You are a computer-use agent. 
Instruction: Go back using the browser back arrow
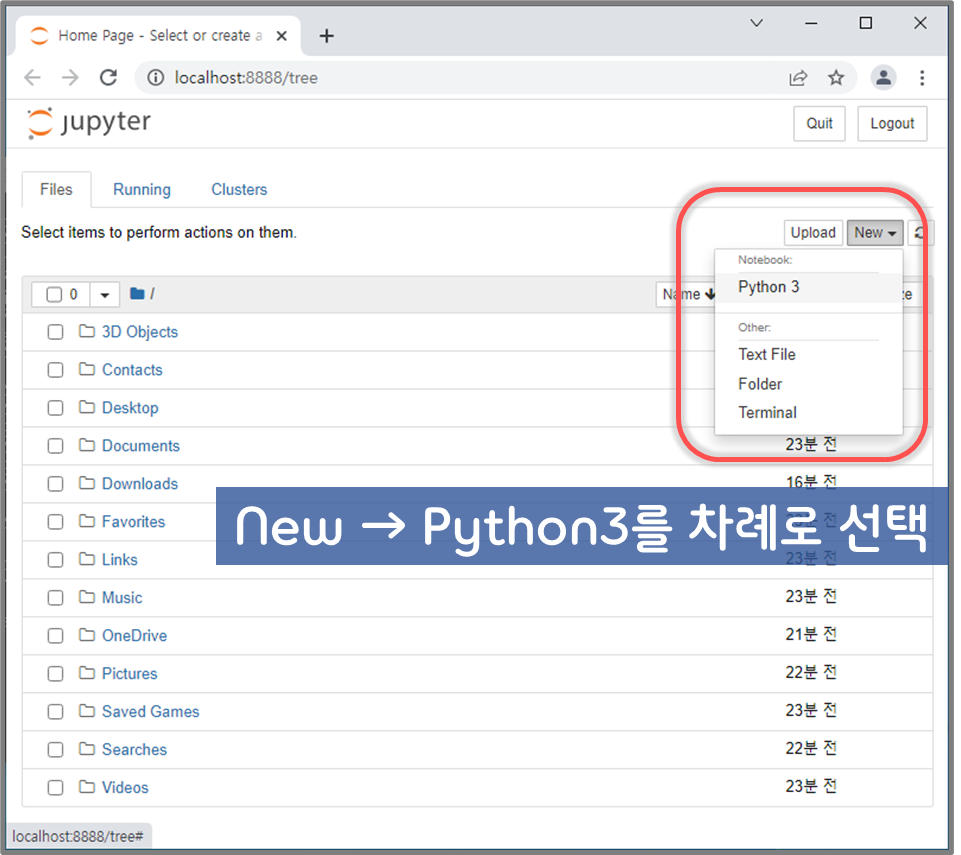click(32, 78)
